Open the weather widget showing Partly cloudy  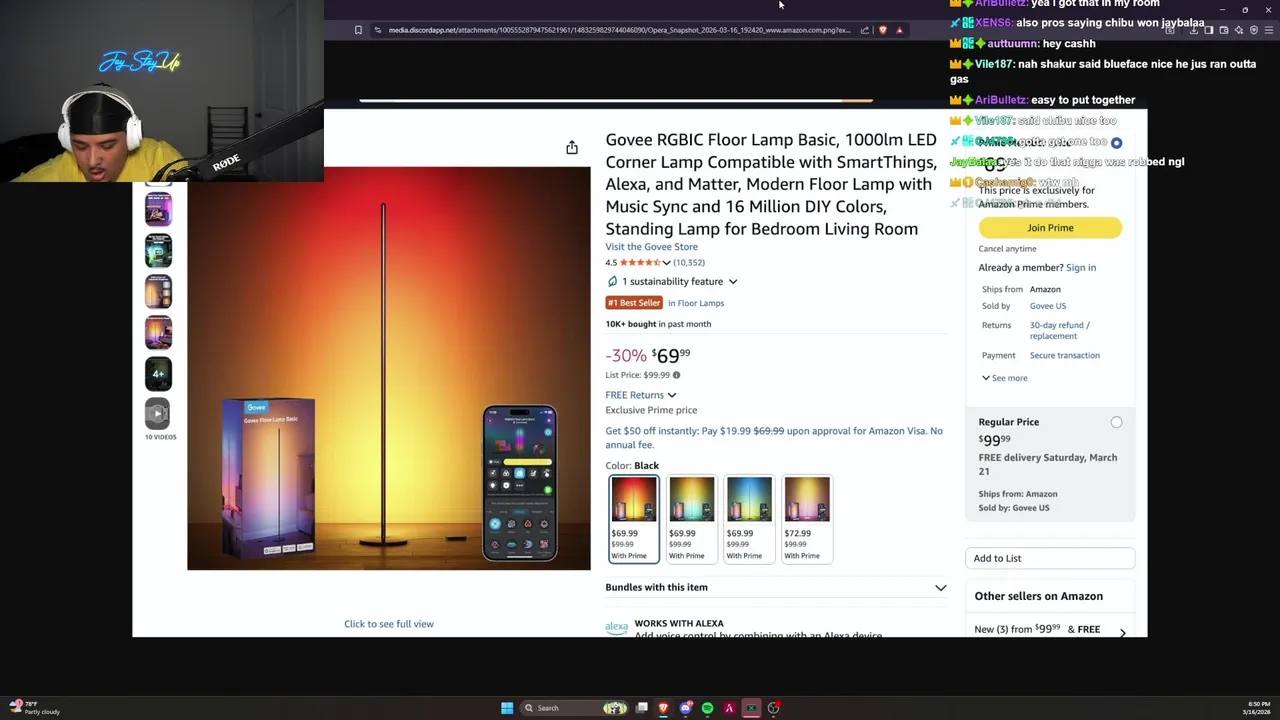35,708
